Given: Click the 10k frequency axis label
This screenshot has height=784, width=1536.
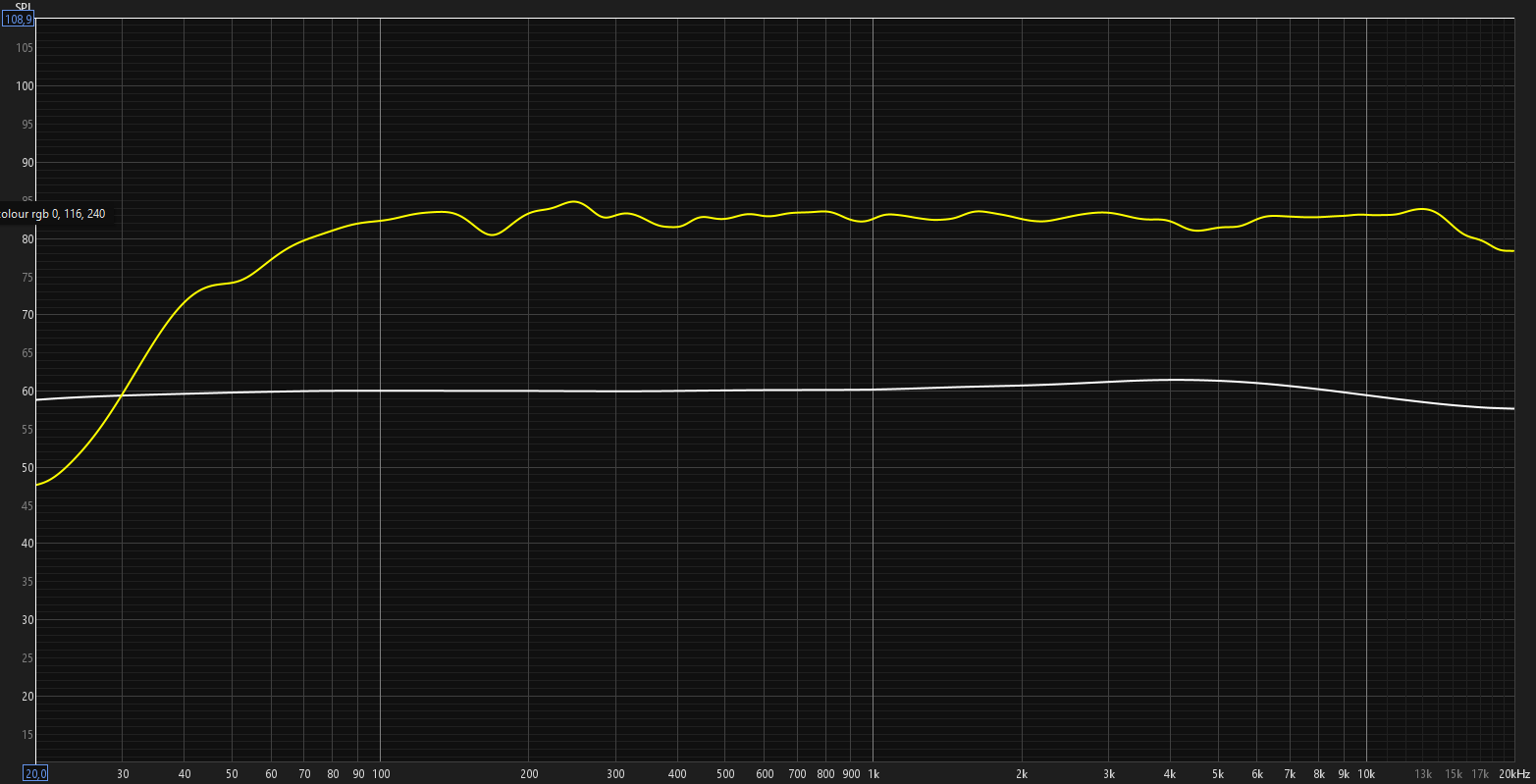Looking at the screenshot, I should tap(1366, 774).
